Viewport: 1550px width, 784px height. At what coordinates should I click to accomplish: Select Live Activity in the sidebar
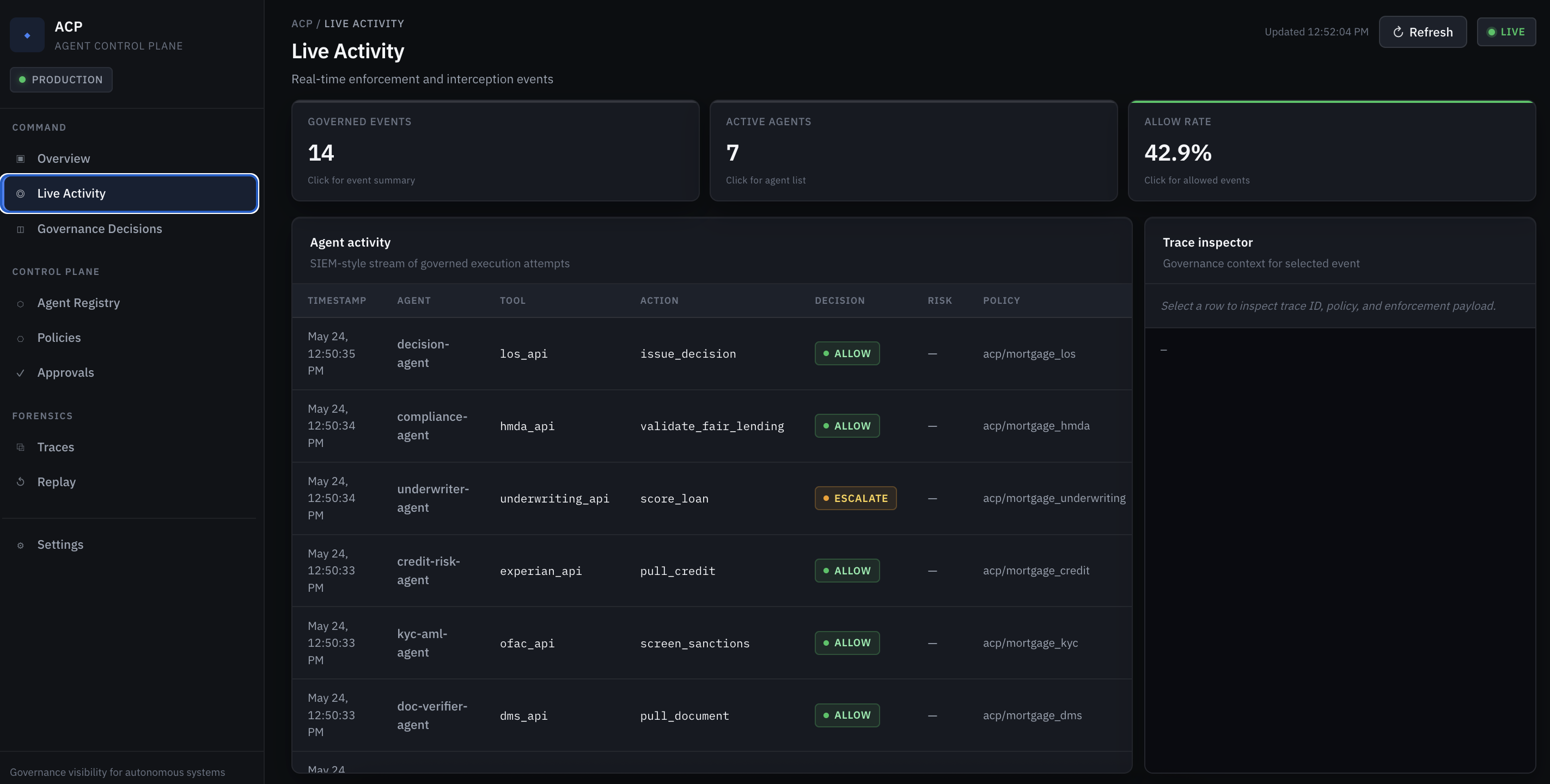(130, 193)
